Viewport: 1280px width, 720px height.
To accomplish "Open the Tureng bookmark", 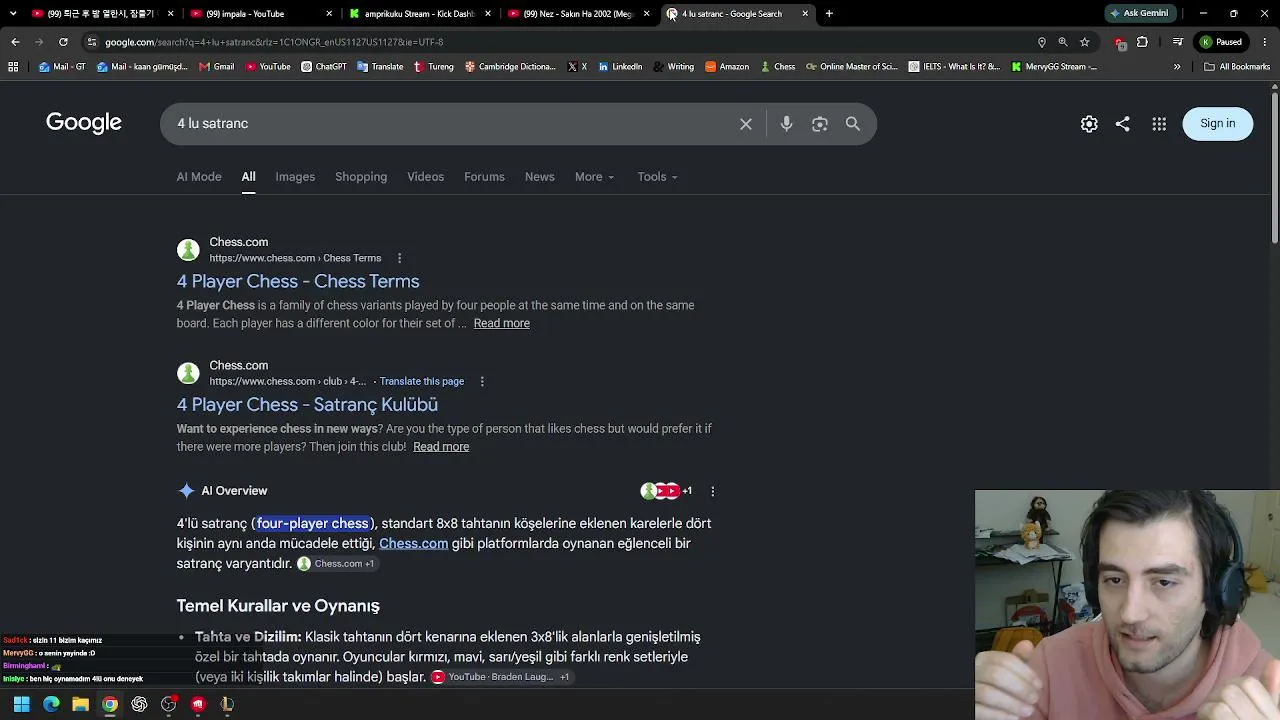I will coord(433,67).
